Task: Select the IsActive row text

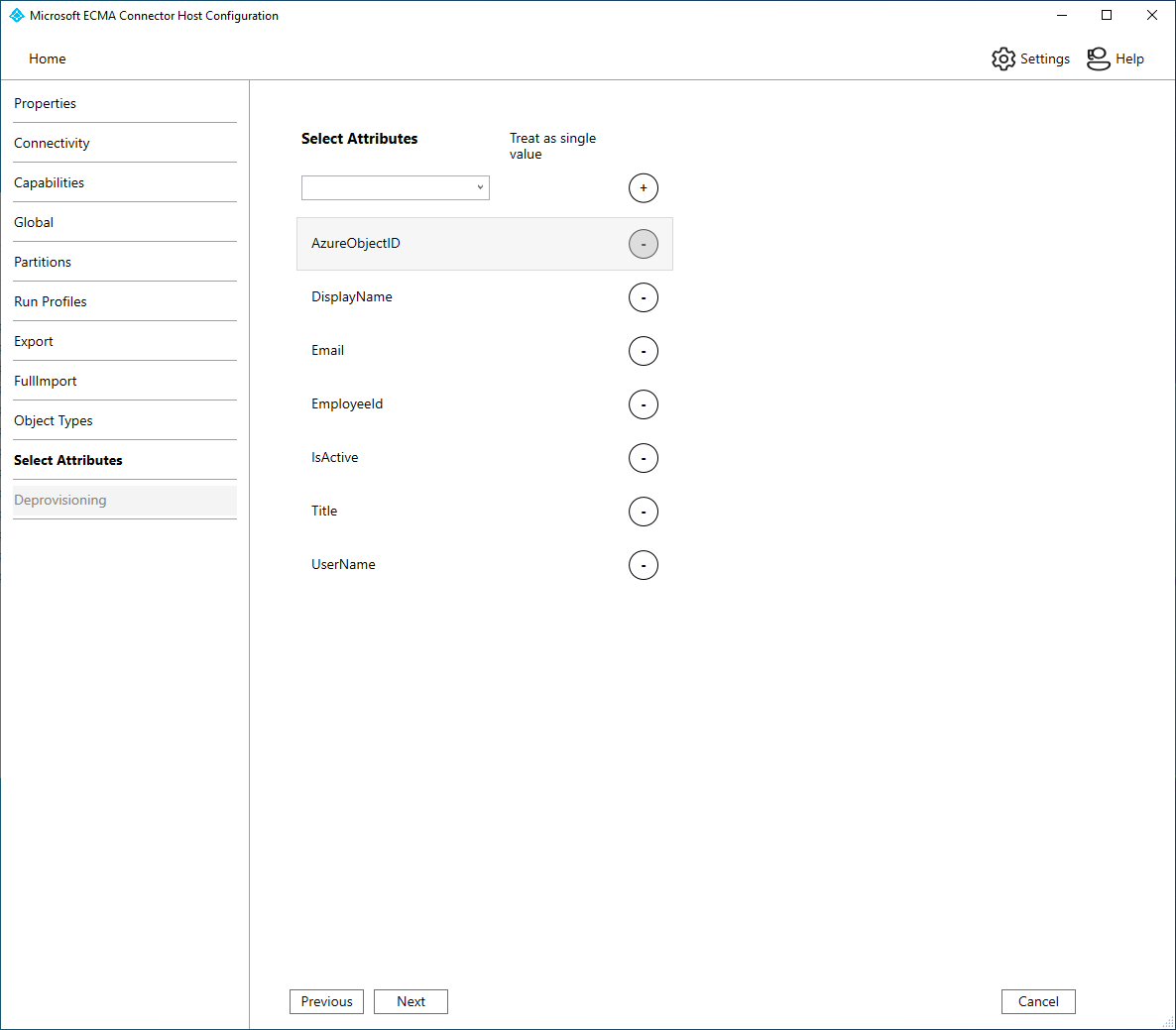Action: pyautogui.click(x=334, y=457)
